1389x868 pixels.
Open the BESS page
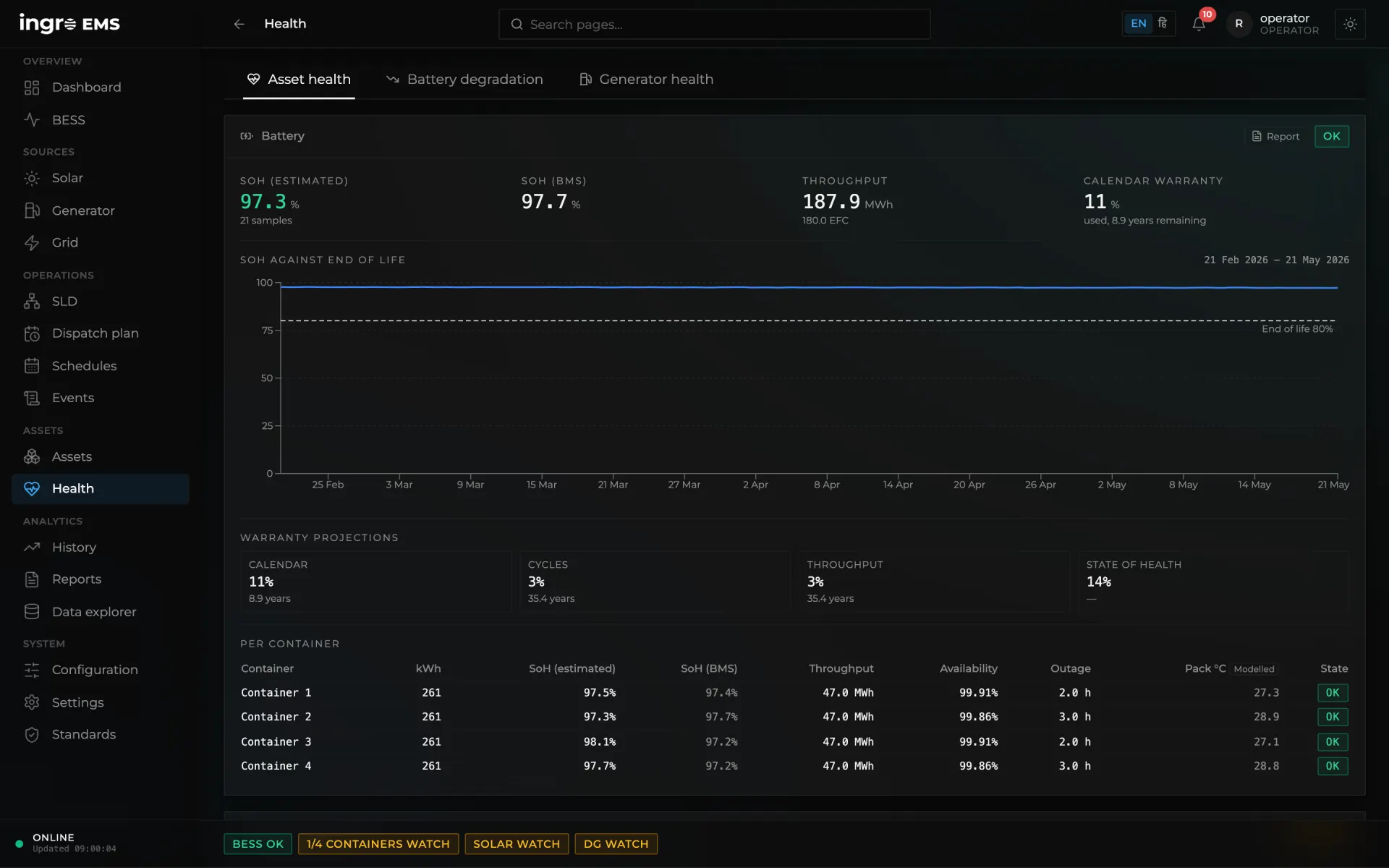[101, 120]
